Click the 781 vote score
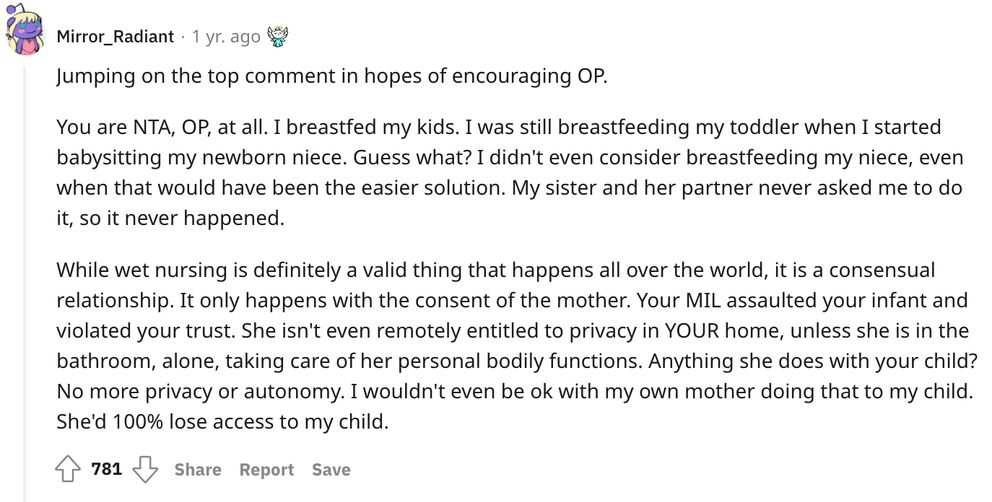 (x=106, y=469)
